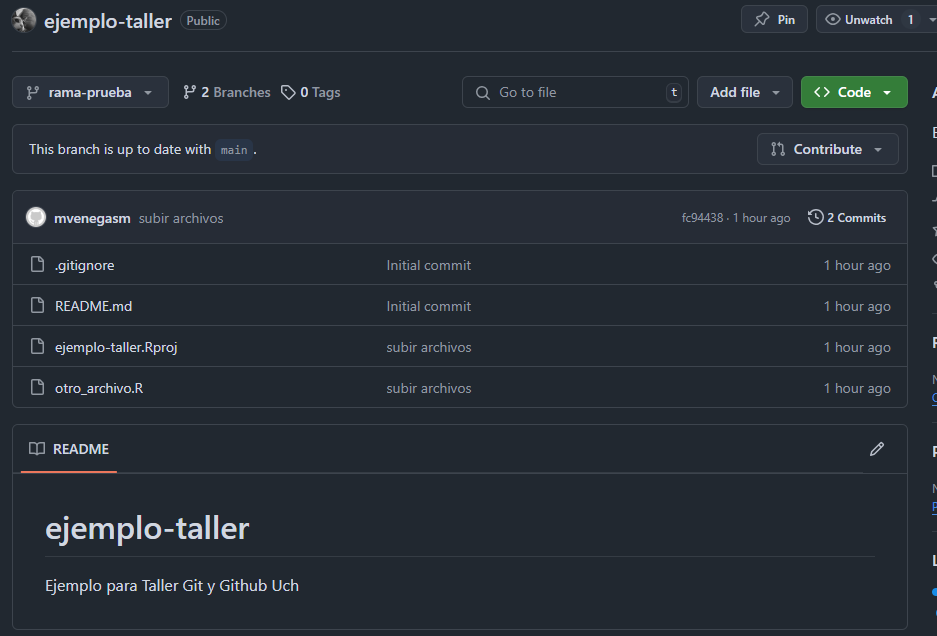Viewport: 937px width, 636px height.
Task: Click the t keyboard shortcut hint in search
Action: coord(673,92)
